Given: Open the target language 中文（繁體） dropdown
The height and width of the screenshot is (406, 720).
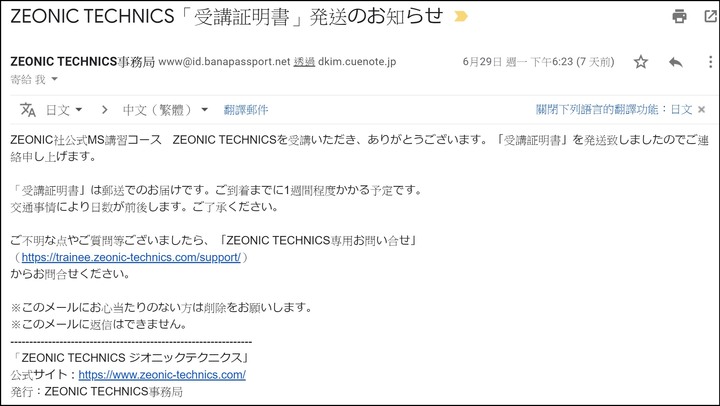Looking at the screenshot, I should (x=165, y=110).
